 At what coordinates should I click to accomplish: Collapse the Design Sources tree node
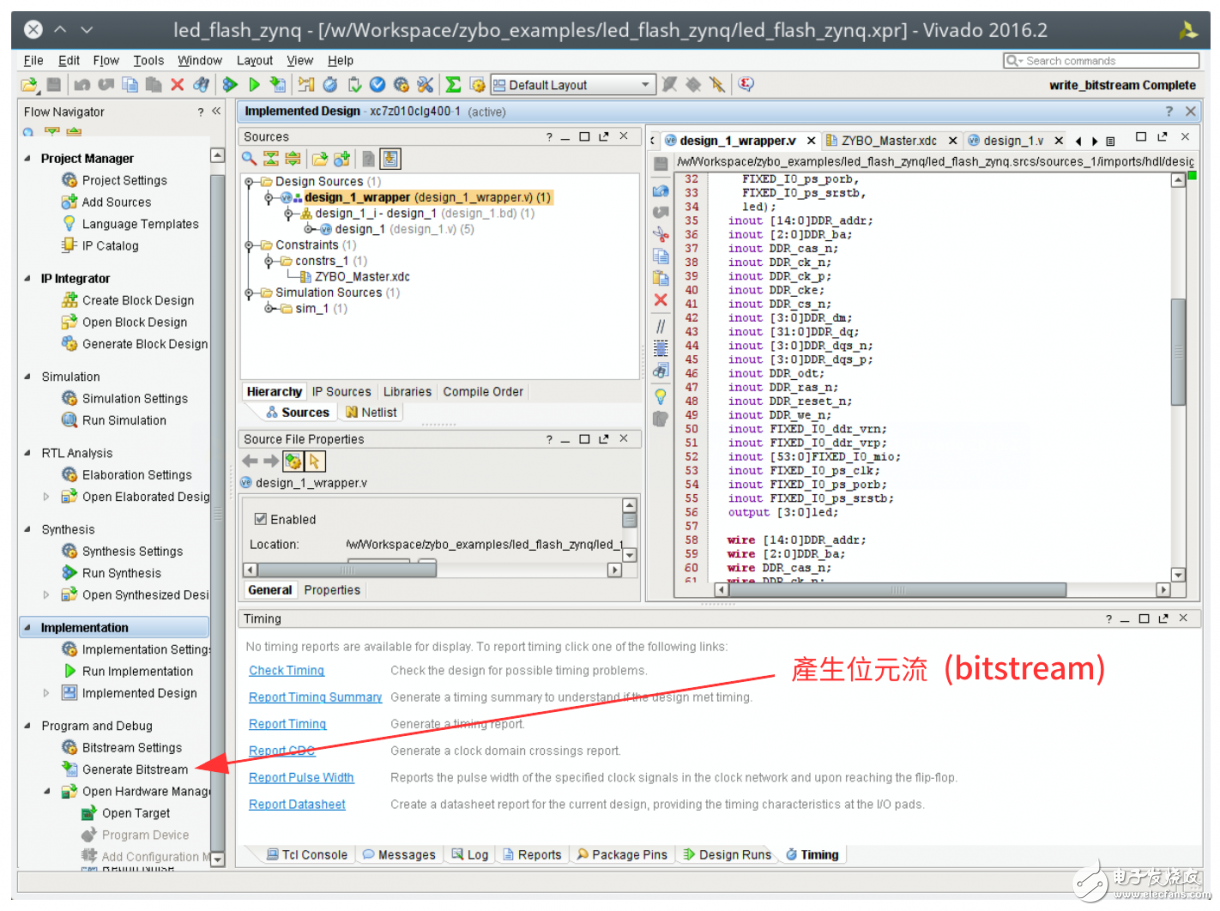[x=250, y=182]
